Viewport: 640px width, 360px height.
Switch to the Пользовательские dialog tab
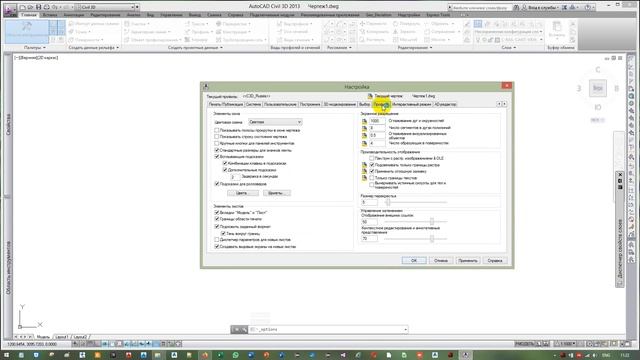[x=280, y=104]
